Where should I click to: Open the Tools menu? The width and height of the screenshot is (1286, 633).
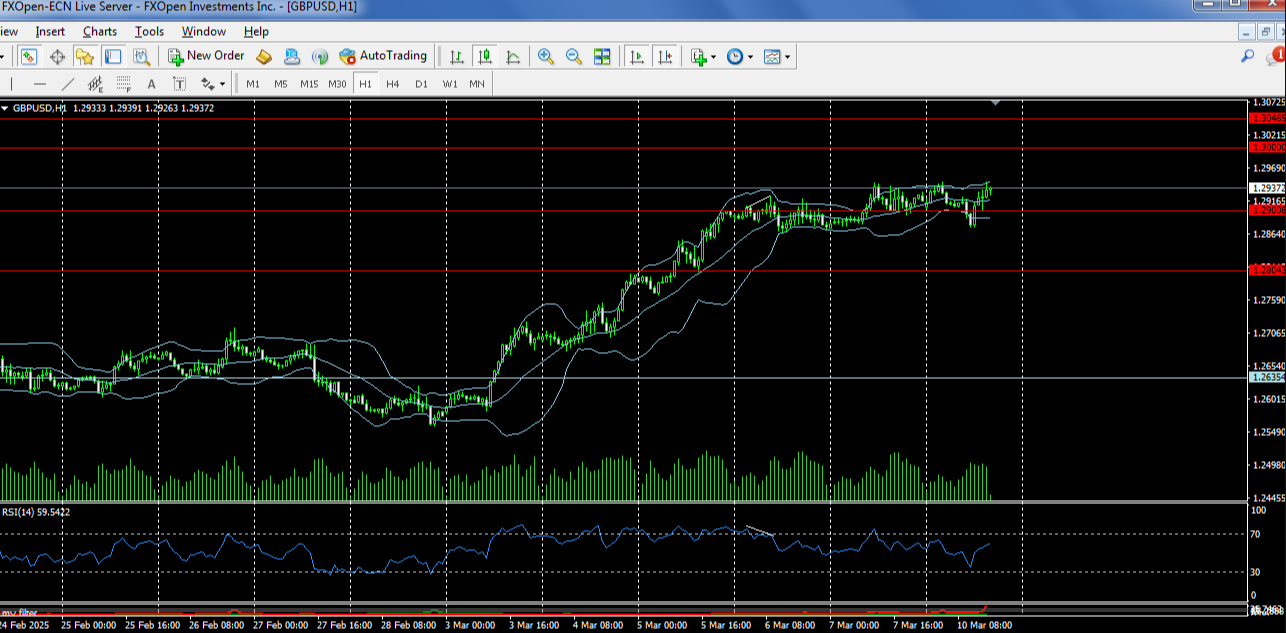[x=150, y=32]
